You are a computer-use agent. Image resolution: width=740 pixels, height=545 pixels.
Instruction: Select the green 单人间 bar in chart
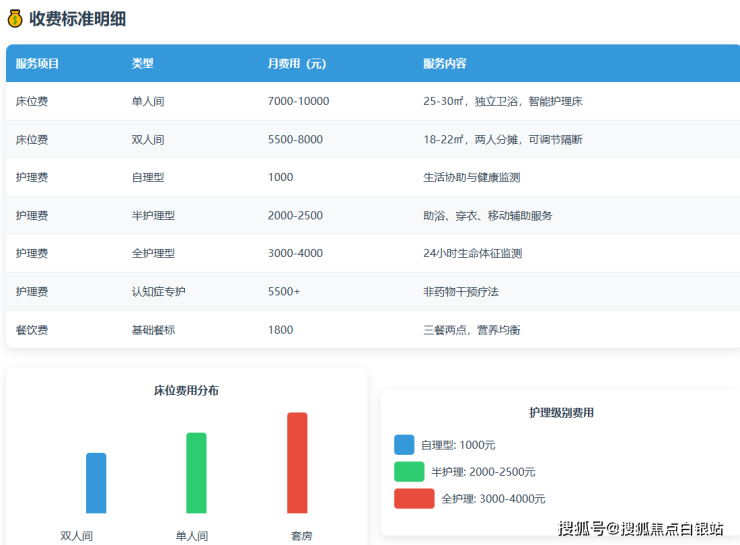pyautogui.click(x=196, y=473)
